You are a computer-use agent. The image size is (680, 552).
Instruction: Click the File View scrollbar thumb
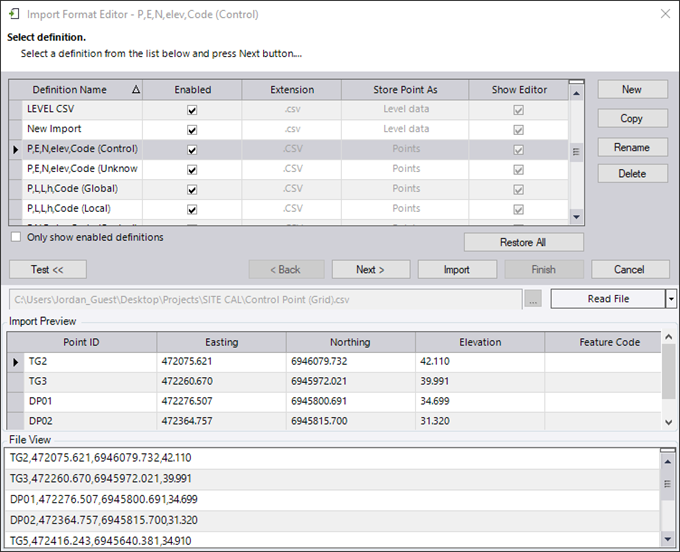tap(667, 484)
